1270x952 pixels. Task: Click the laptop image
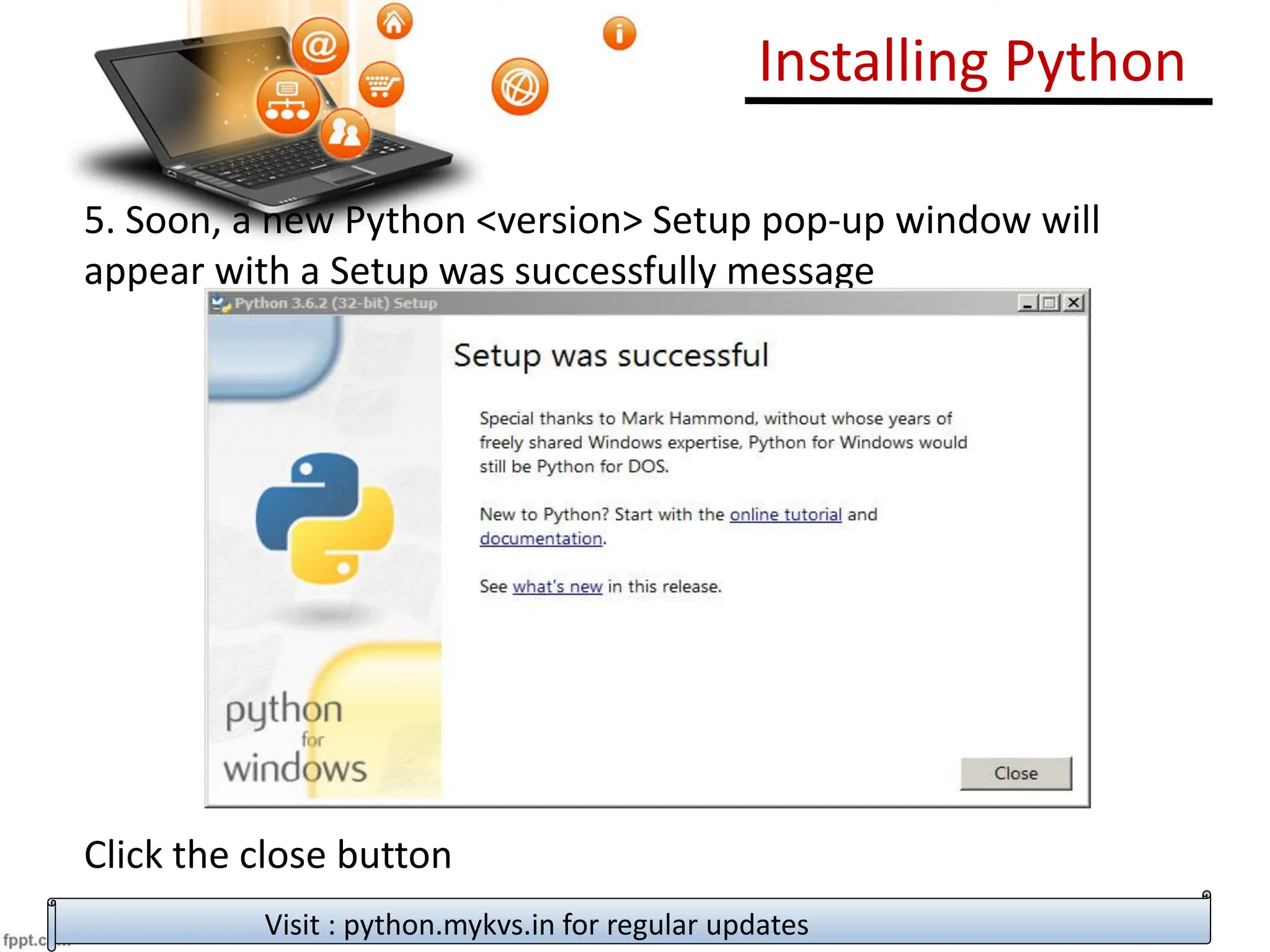273,121
